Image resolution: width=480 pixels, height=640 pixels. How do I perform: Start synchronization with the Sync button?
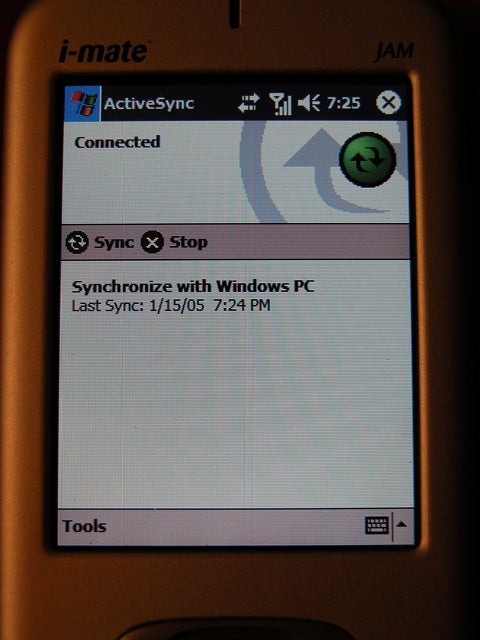click(x=100, y=242)
